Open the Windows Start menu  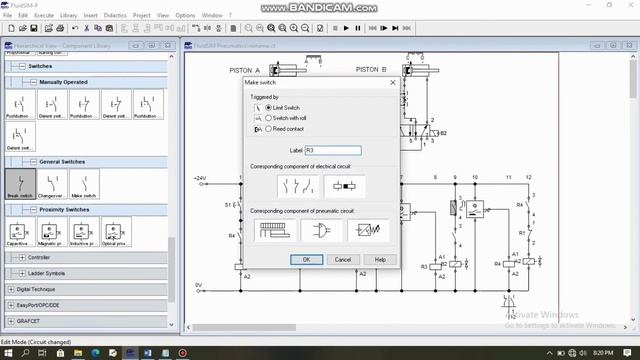tap(8, 353)
